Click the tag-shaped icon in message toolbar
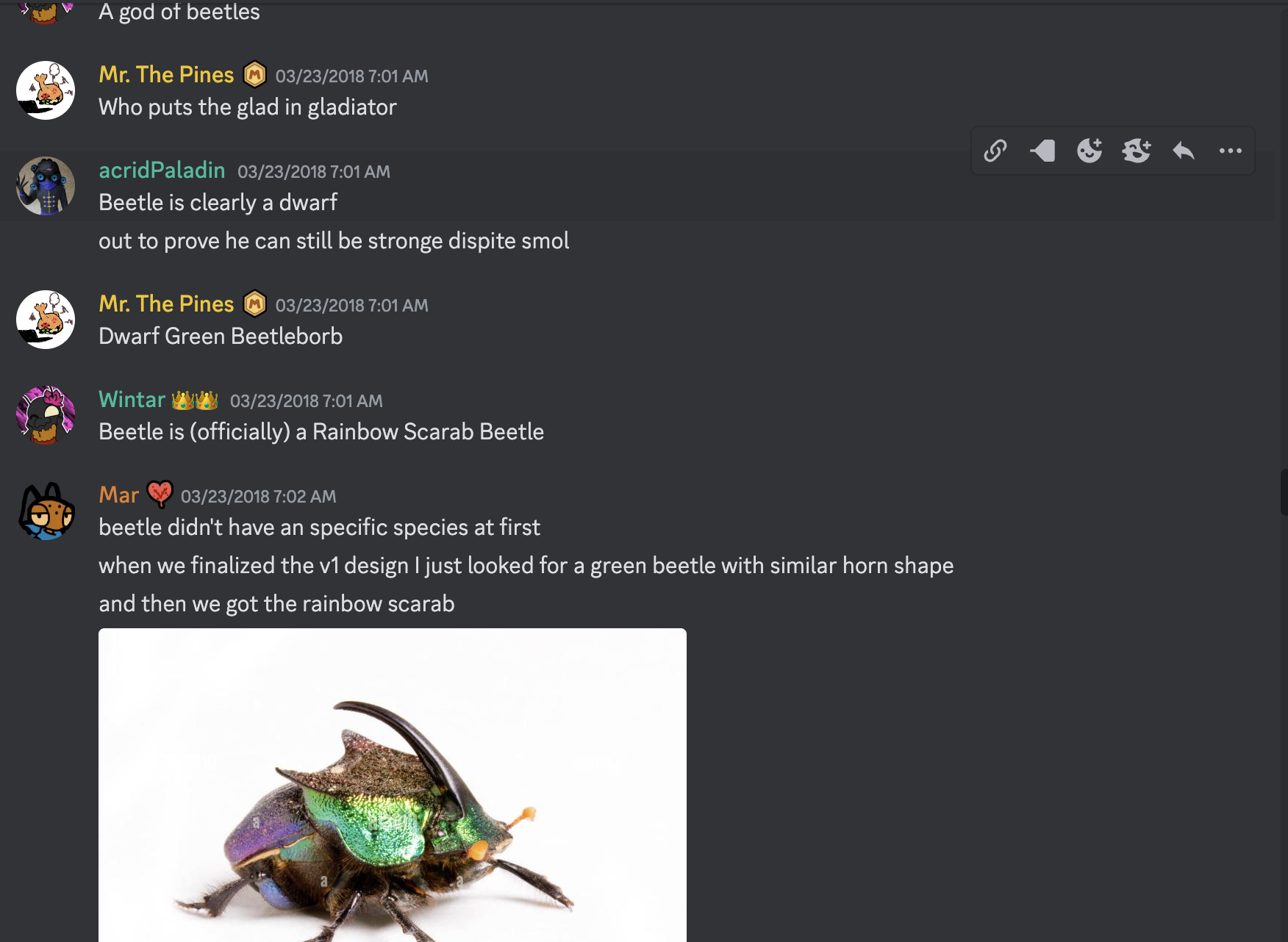The image size is (1288, 942). click(x=1042, y=151)
